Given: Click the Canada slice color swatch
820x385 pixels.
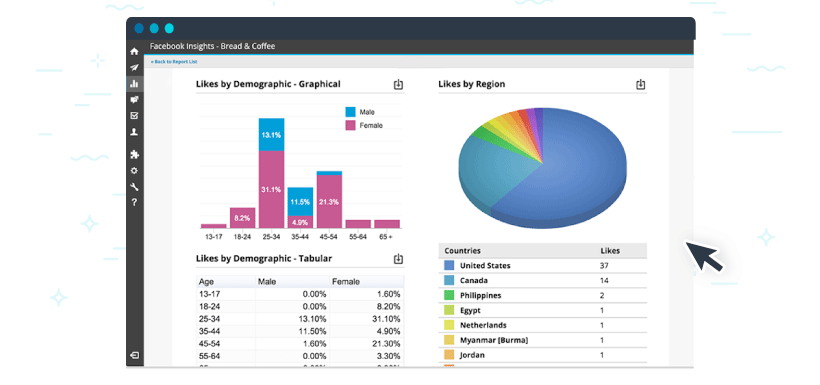Looking at the screenshot, I should [x=449, y=280].
